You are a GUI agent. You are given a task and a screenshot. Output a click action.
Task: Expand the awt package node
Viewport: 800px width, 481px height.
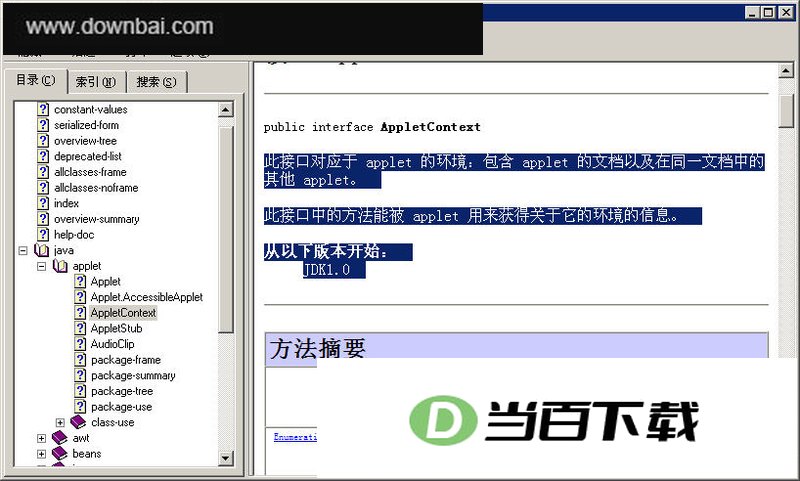tap(42, 438)
